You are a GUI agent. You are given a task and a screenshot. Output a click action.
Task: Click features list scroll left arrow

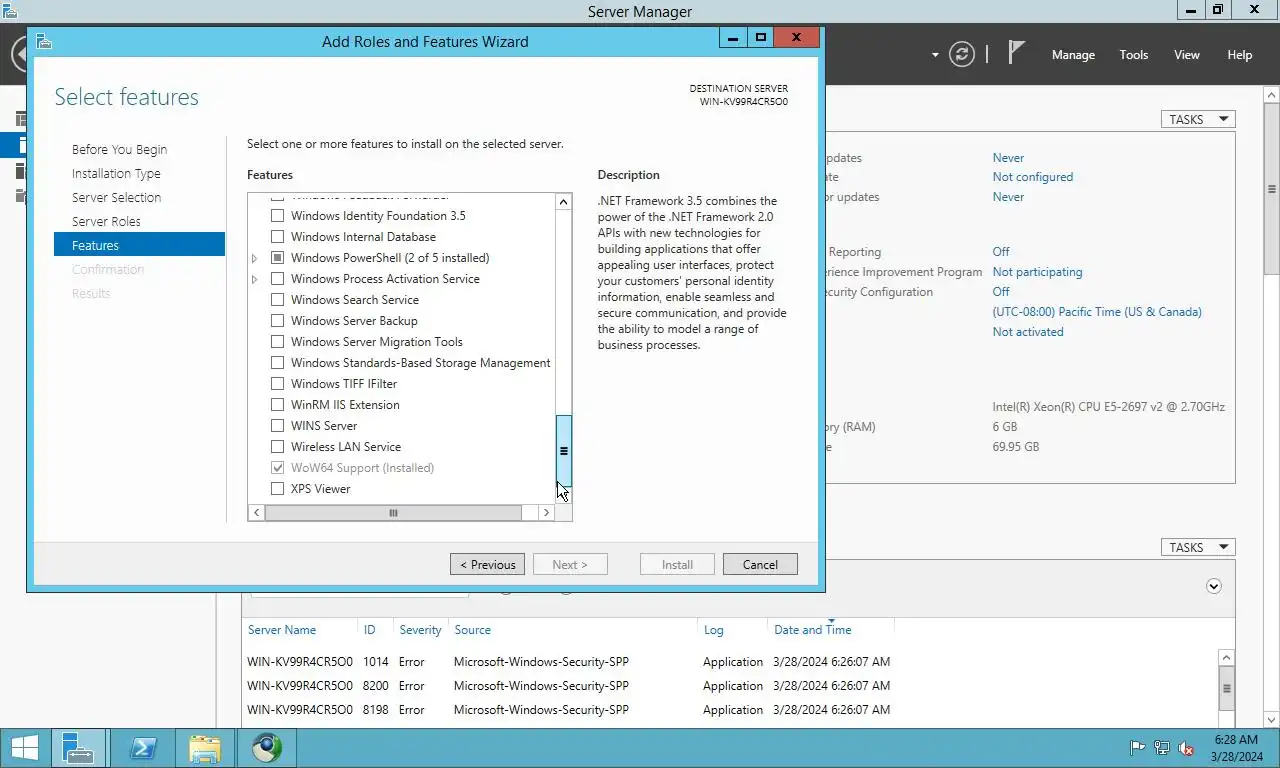pos(256,513)
